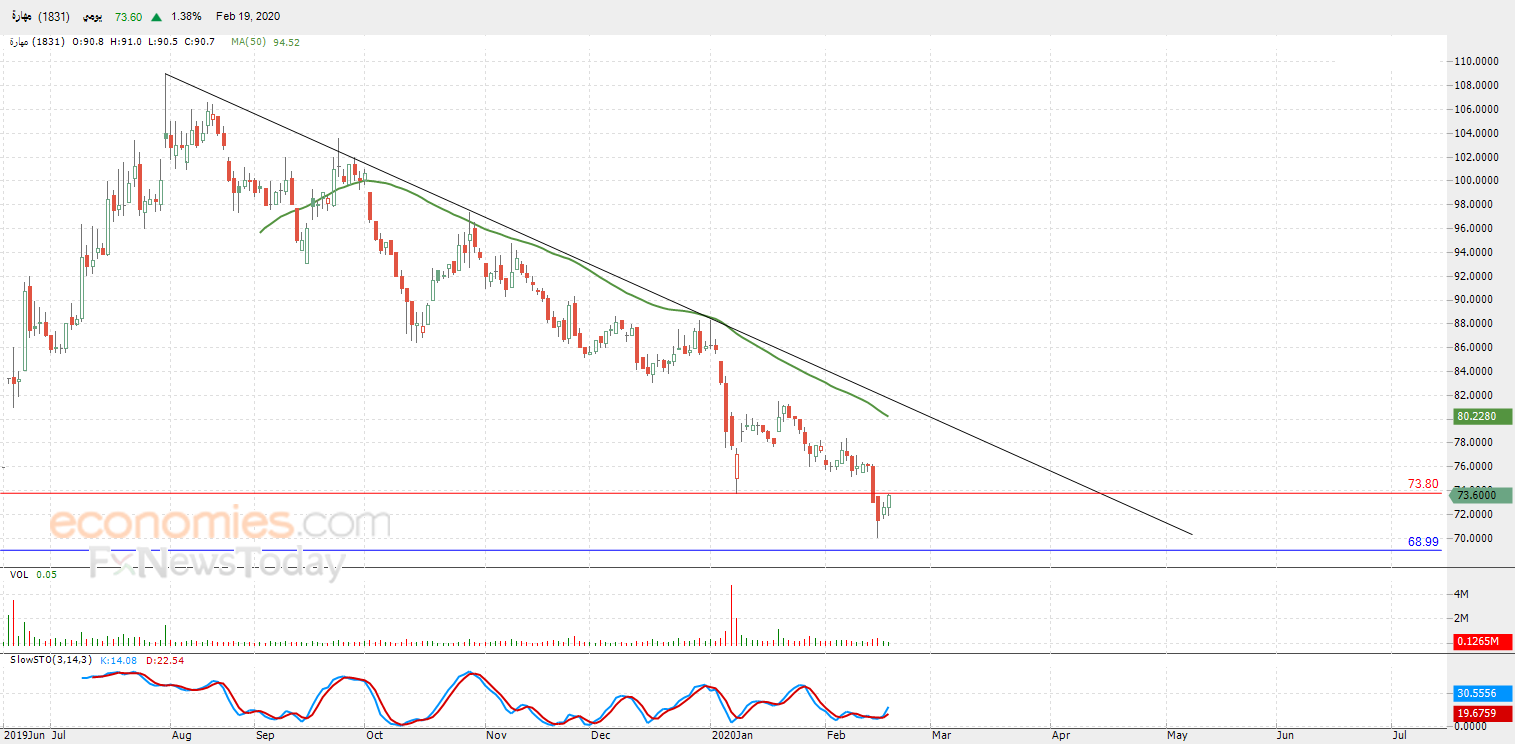
Task: Click the Apr time axis label
Action: click(1061, 735)
